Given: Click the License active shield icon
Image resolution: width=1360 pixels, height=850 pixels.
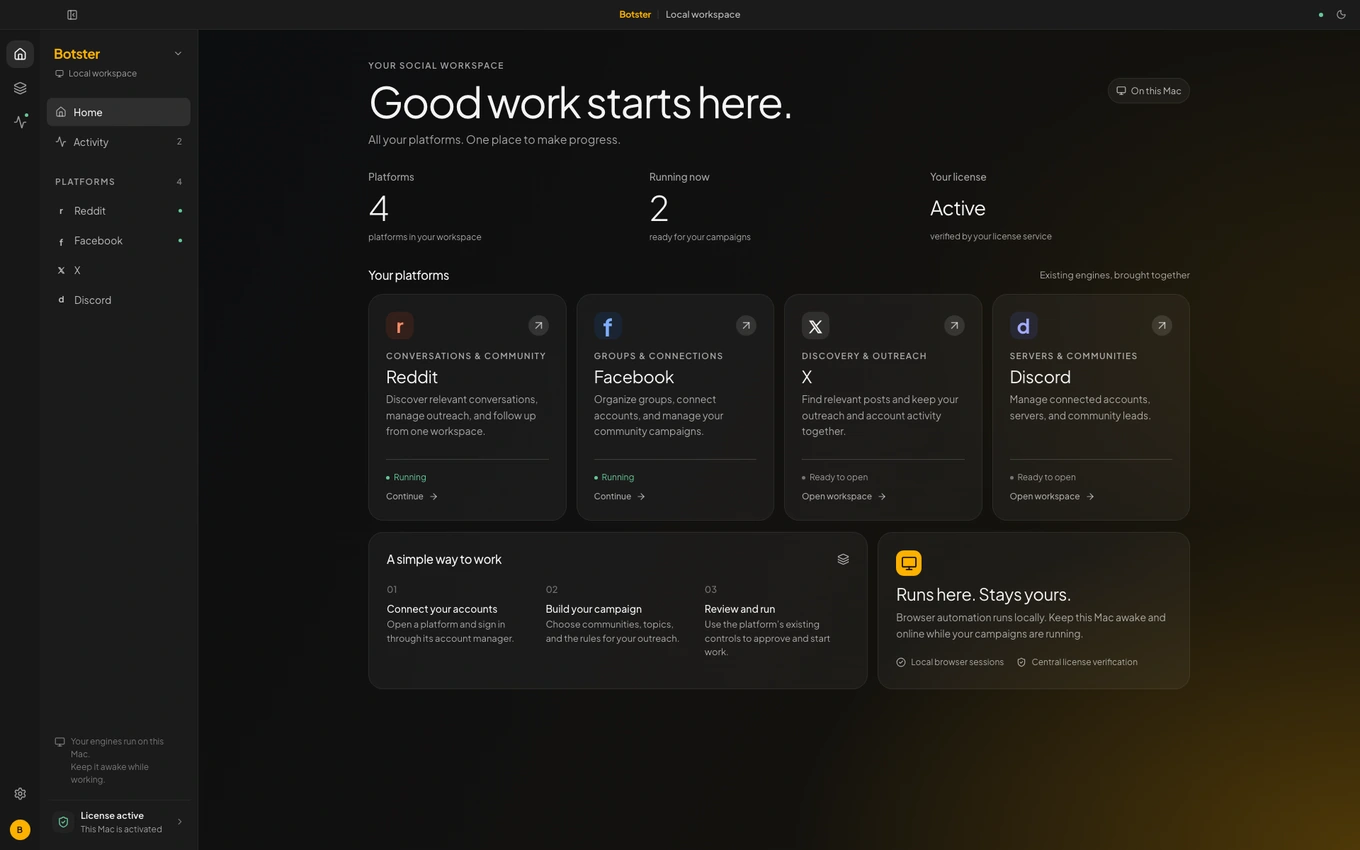Looking at the screenshot, I should point(63,822).
